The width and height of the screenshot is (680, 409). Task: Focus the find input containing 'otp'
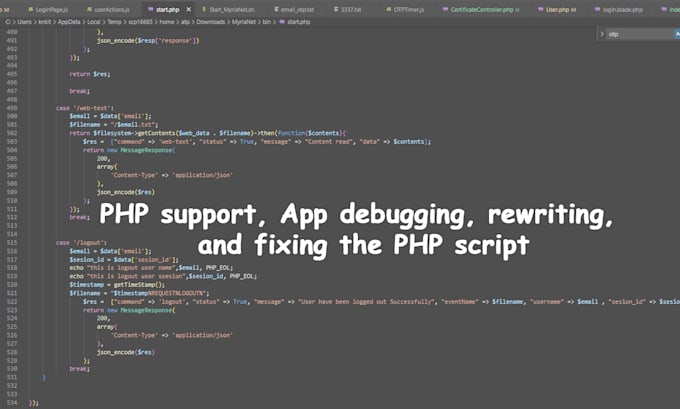[x=640, y=34]
